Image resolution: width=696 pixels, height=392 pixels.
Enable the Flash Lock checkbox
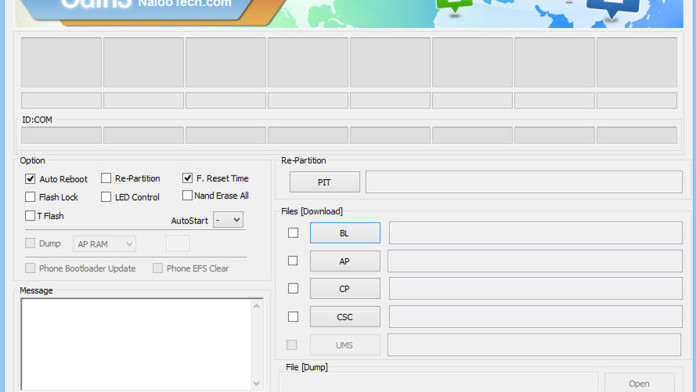[x=30, y=197]
